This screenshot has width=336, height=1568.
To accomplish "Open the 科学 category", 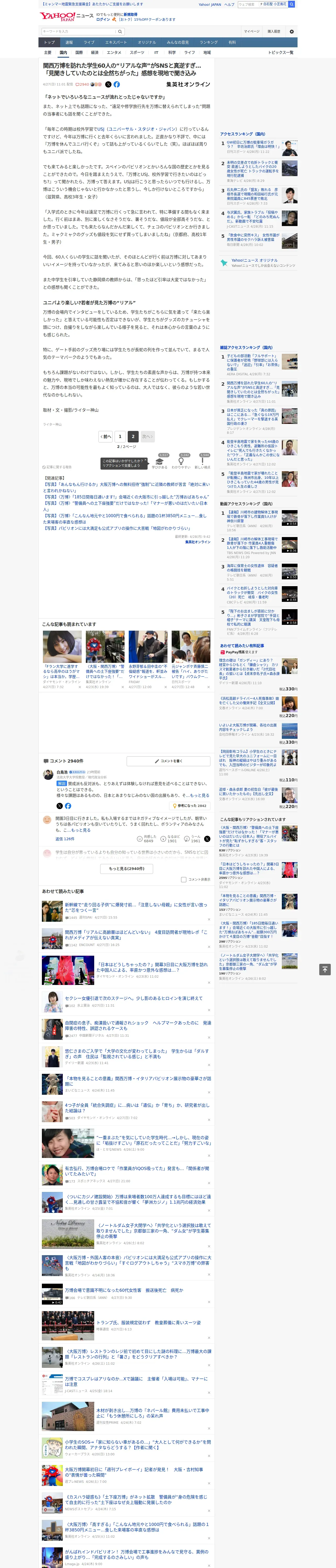I will coord(172,52).
